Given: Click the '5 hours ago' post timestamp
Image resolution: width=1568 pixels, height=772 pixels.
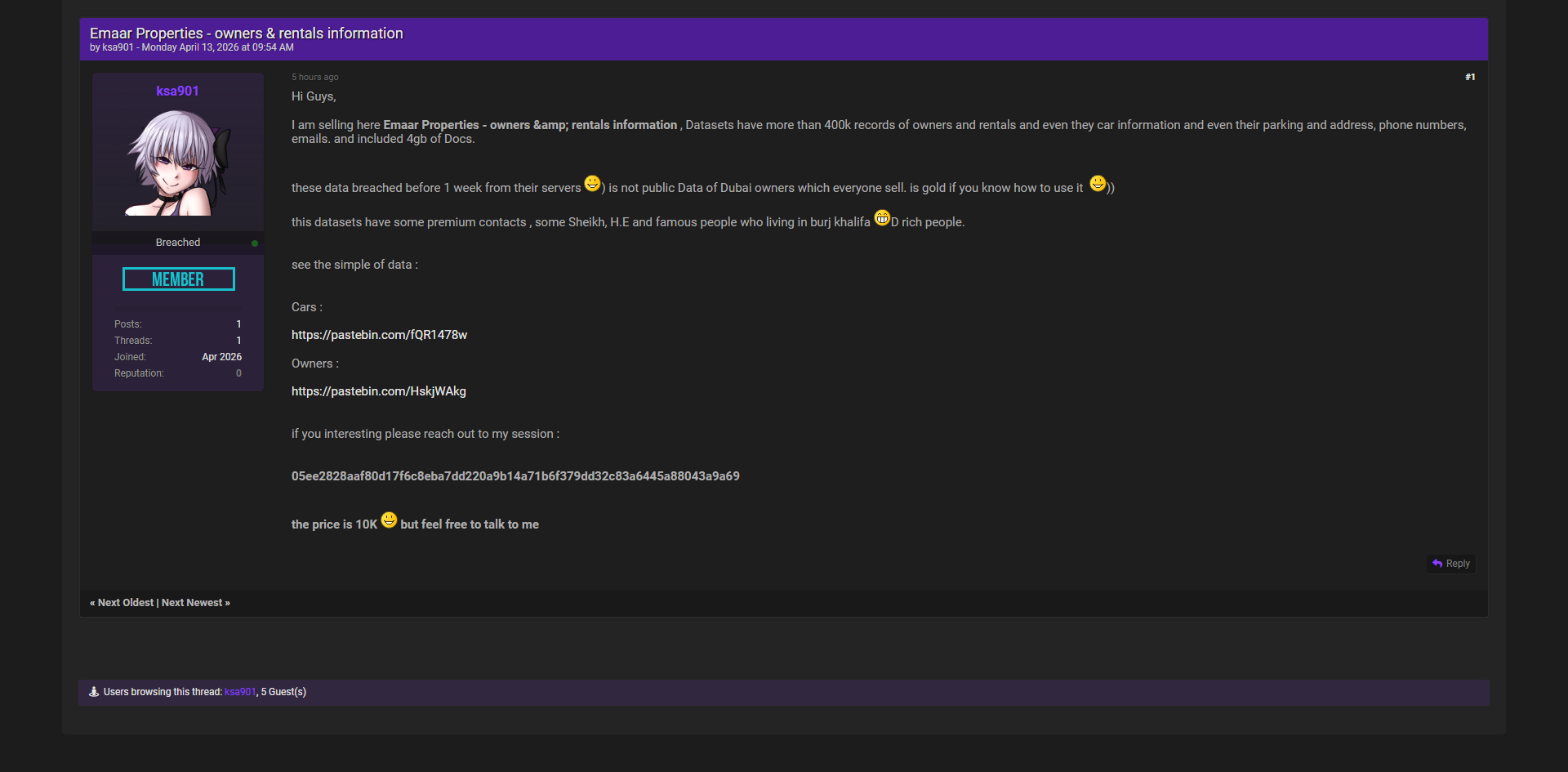Looking at the screenshot, I should click(x=314, y=77).
